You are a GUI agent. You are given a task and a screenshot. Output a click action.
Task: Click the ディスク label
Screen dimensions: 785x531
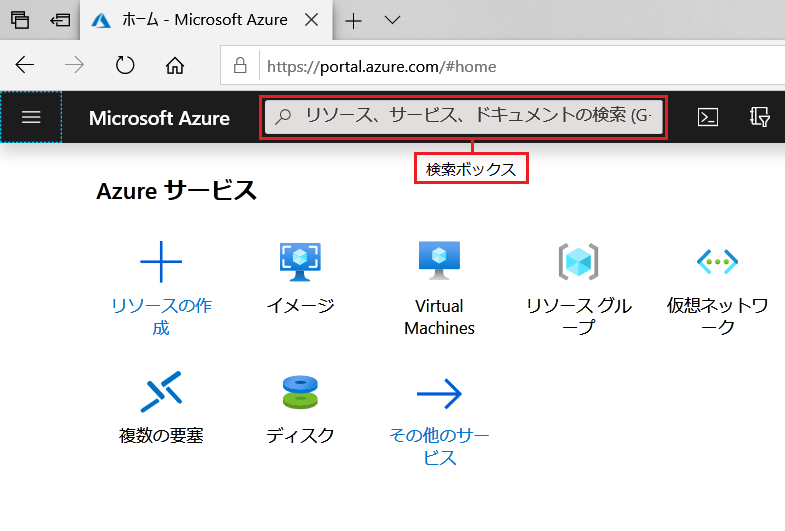coord(300,435)
